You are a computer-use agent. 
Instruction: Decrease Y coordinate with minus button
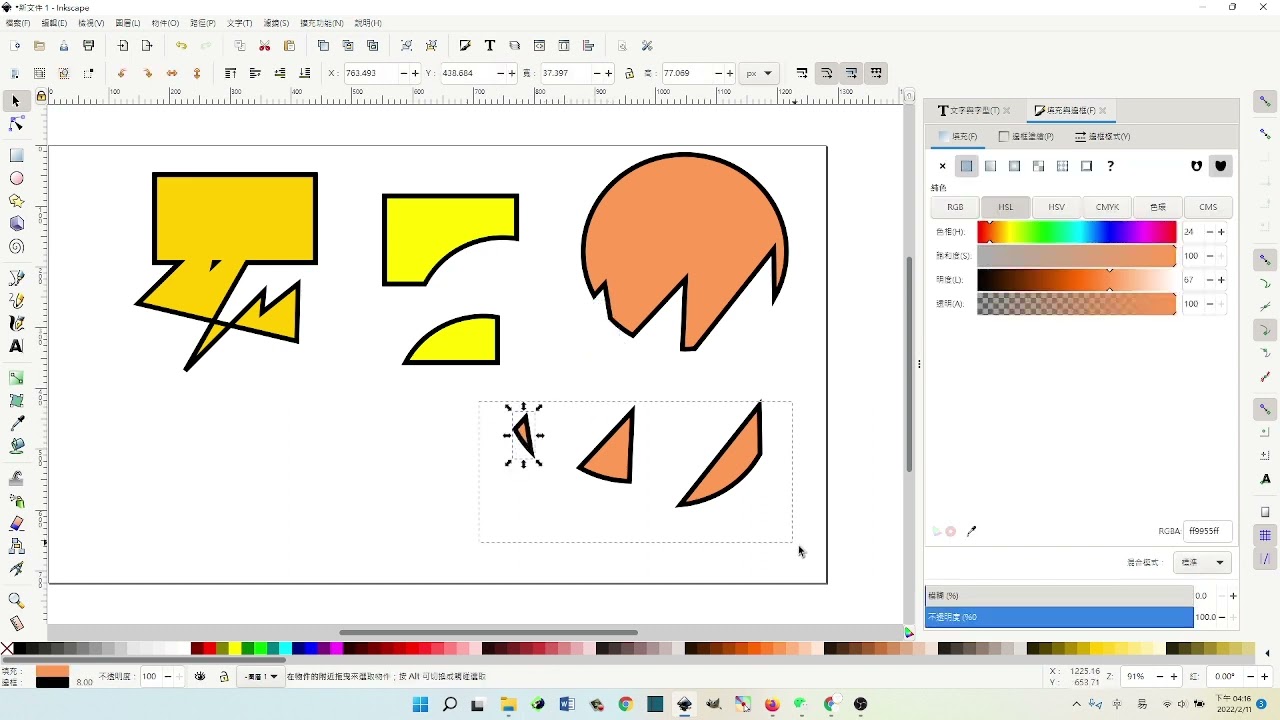(500, 73)
